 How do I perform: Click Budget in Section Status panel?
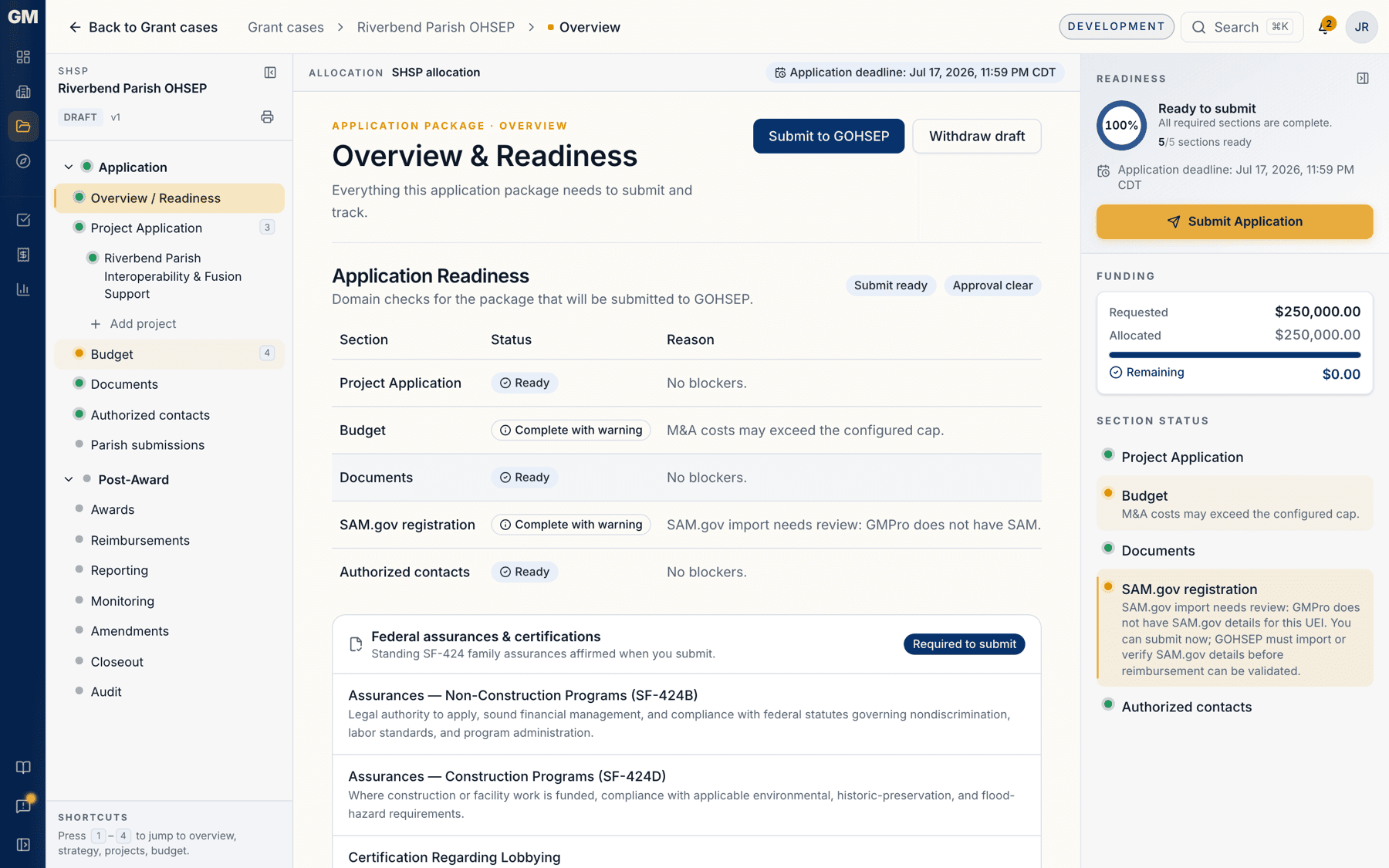(x=1235, y=504)
